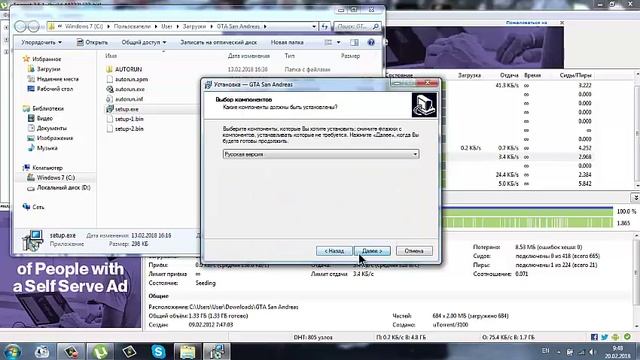Image resolution: width=640 pixels, height=360 pixels.
Task: Click GTA San Andreas in address breadcrumb
Action: click(x=238, y=27)
